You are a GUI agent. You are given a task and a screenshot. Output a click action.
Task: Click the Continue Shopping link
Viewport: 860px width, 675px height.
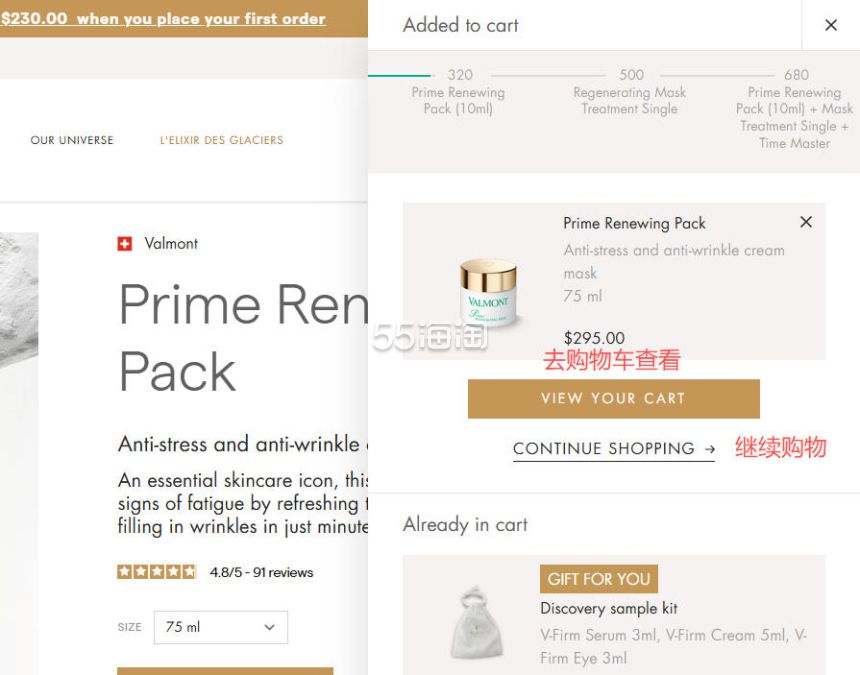click(x=603, y=449)
